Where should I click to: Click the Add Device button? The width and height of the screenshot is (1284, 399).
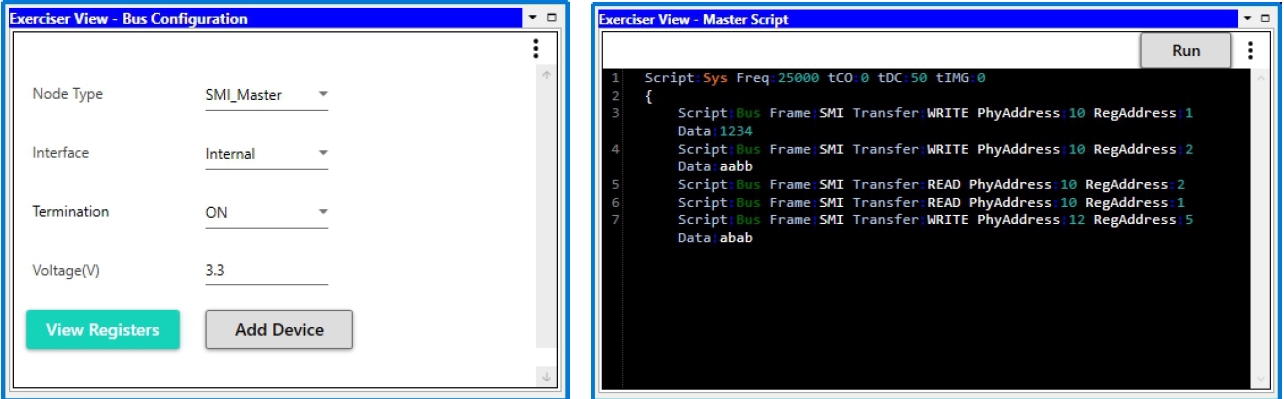click(279, 330)
